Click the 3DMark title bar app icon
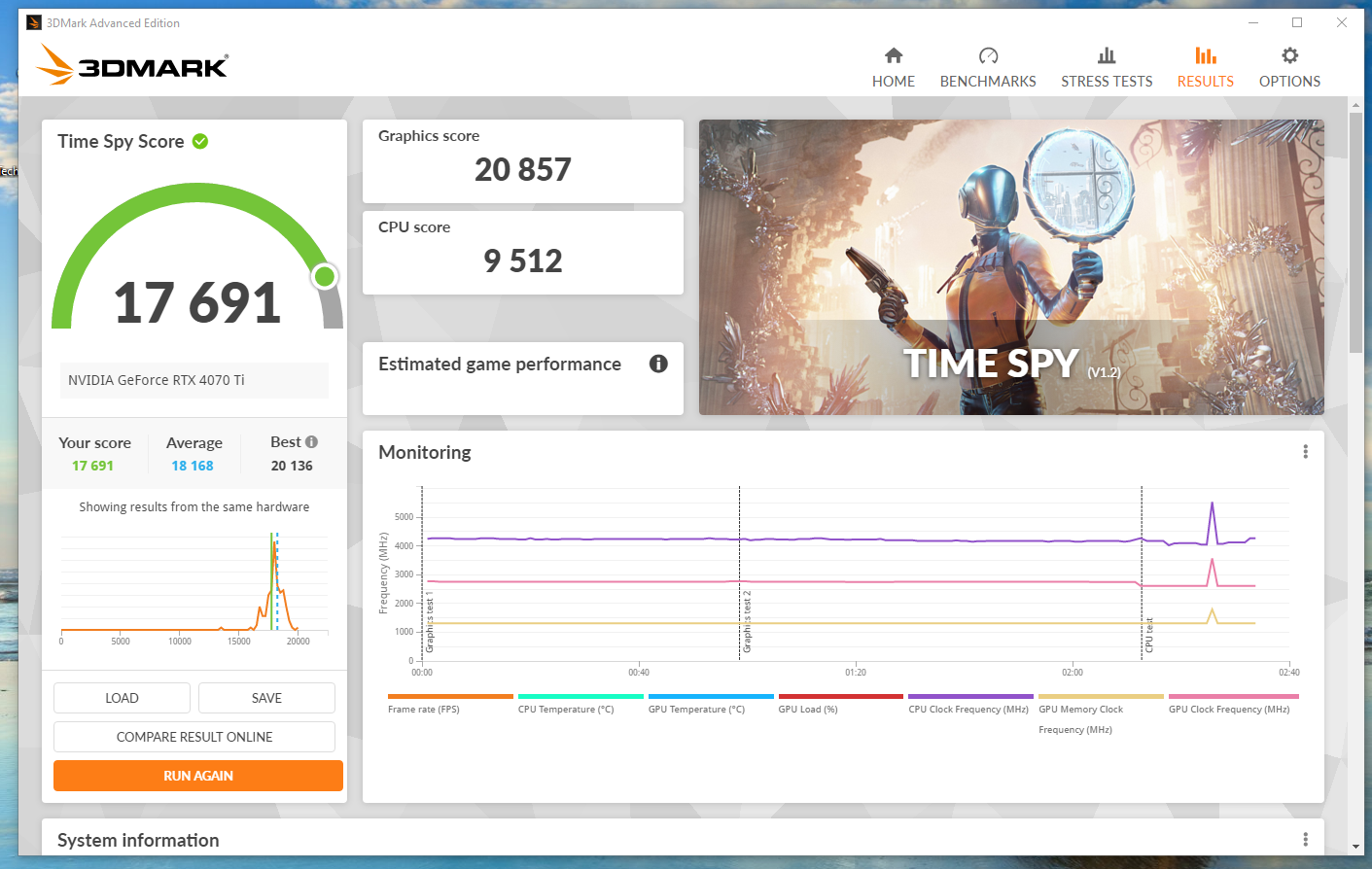The height and width of the screenshot is (869, 1372). point(34,22)
